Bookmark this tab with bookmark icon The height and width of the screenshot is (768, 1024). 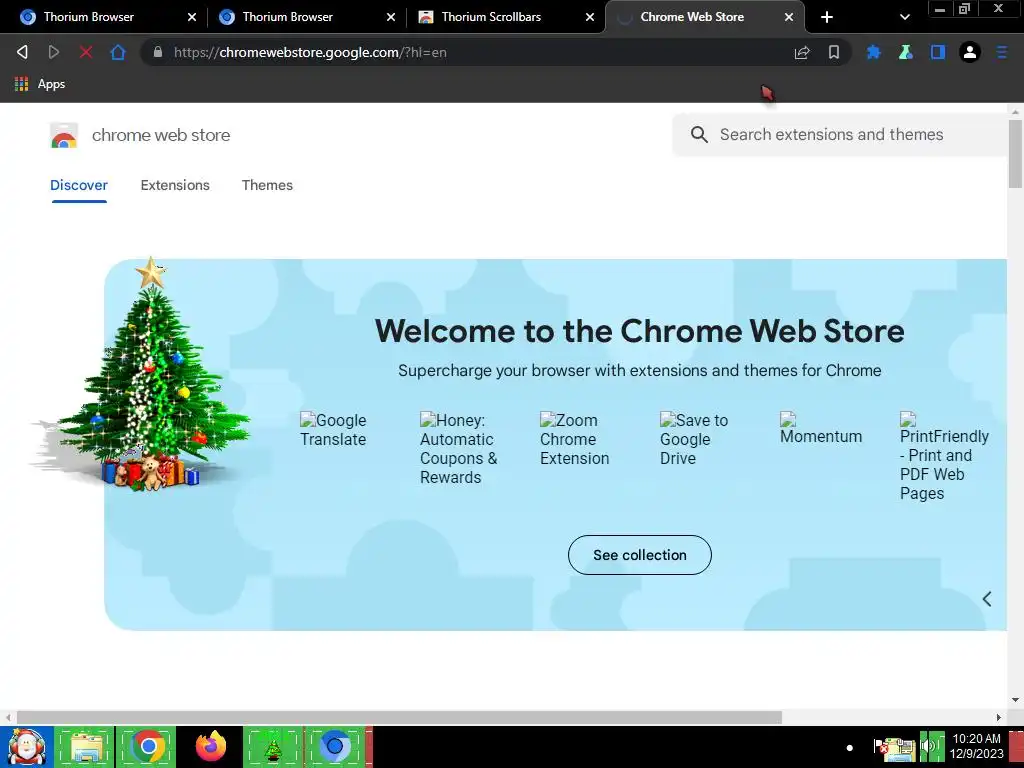click(x=834, y=52)
